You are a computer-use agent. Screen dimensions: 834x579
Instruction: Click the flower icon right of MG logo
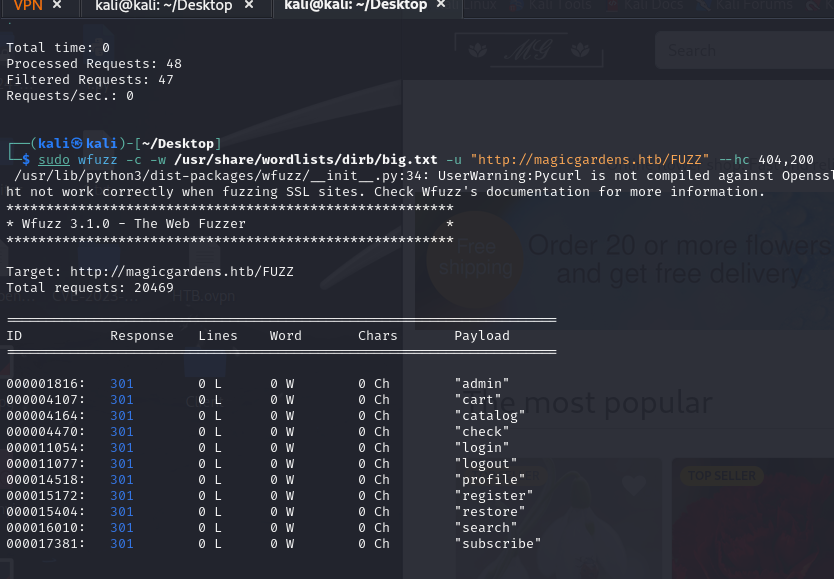pyautogui.click(x=576, y=48)
